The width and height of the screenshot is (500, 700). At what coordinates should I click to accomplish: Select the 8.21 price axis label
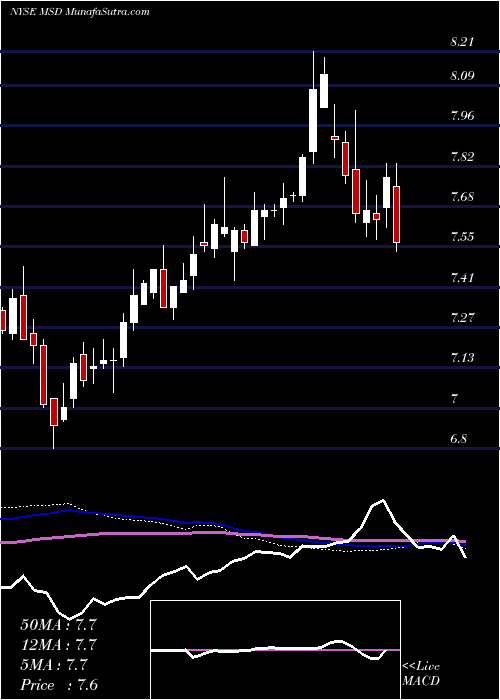462,42
